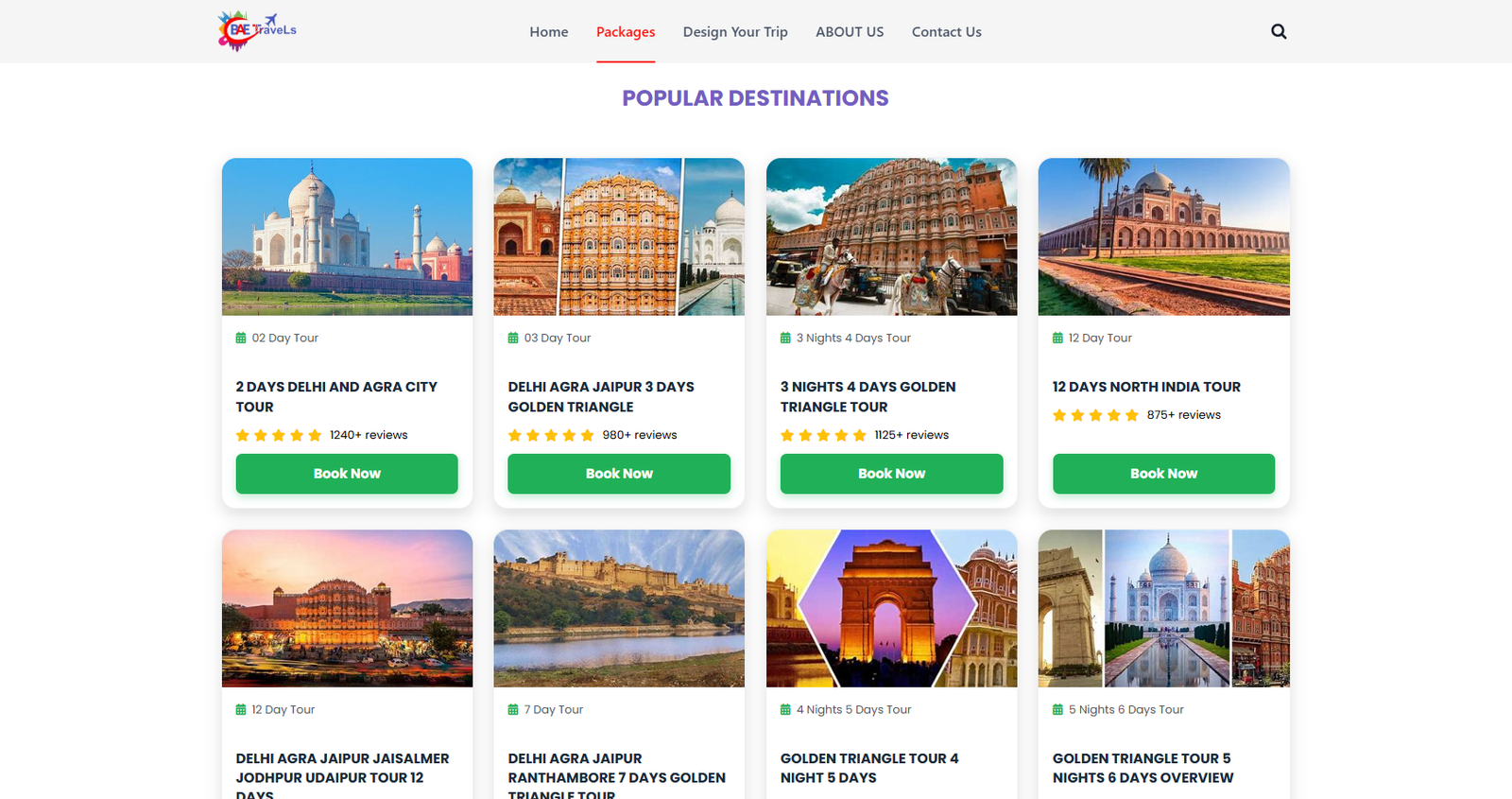Go to the Packages menu tab
This screenshot has width=1512, height=799.
pos(626,32)
